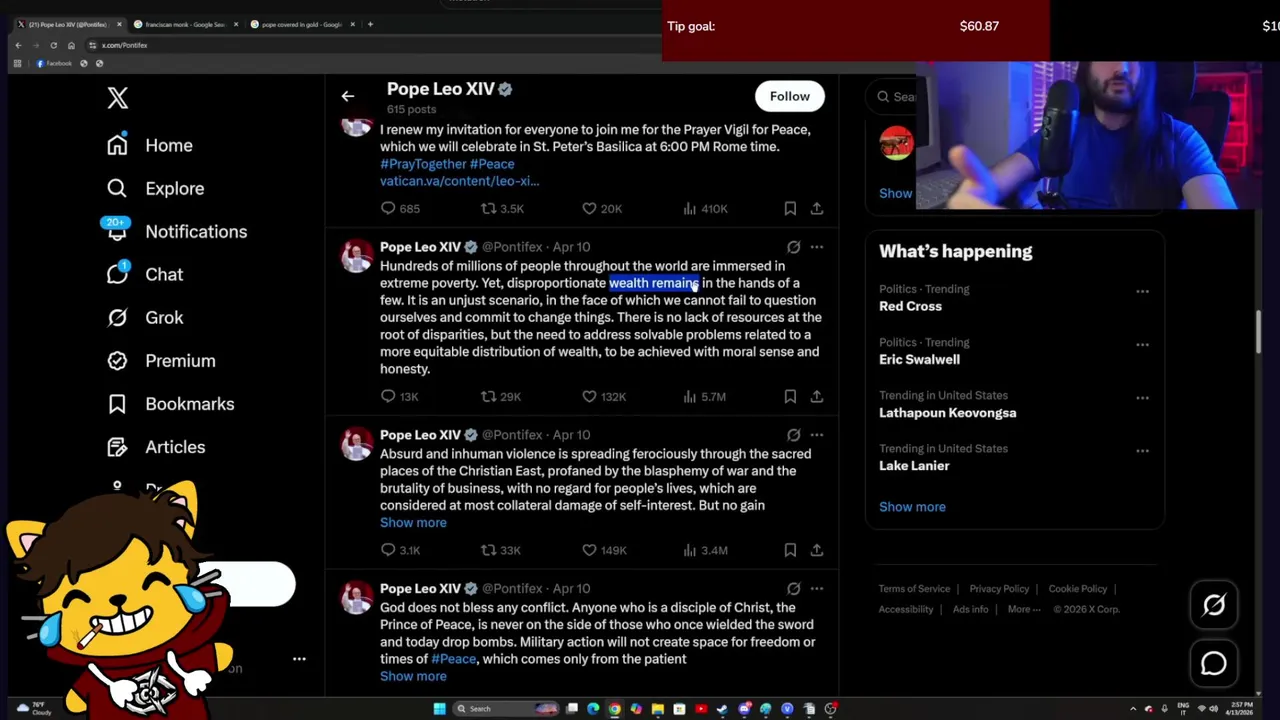Open the Eric Swalwell trending topic
The image size is (1280, 720).
pos(919,359)
